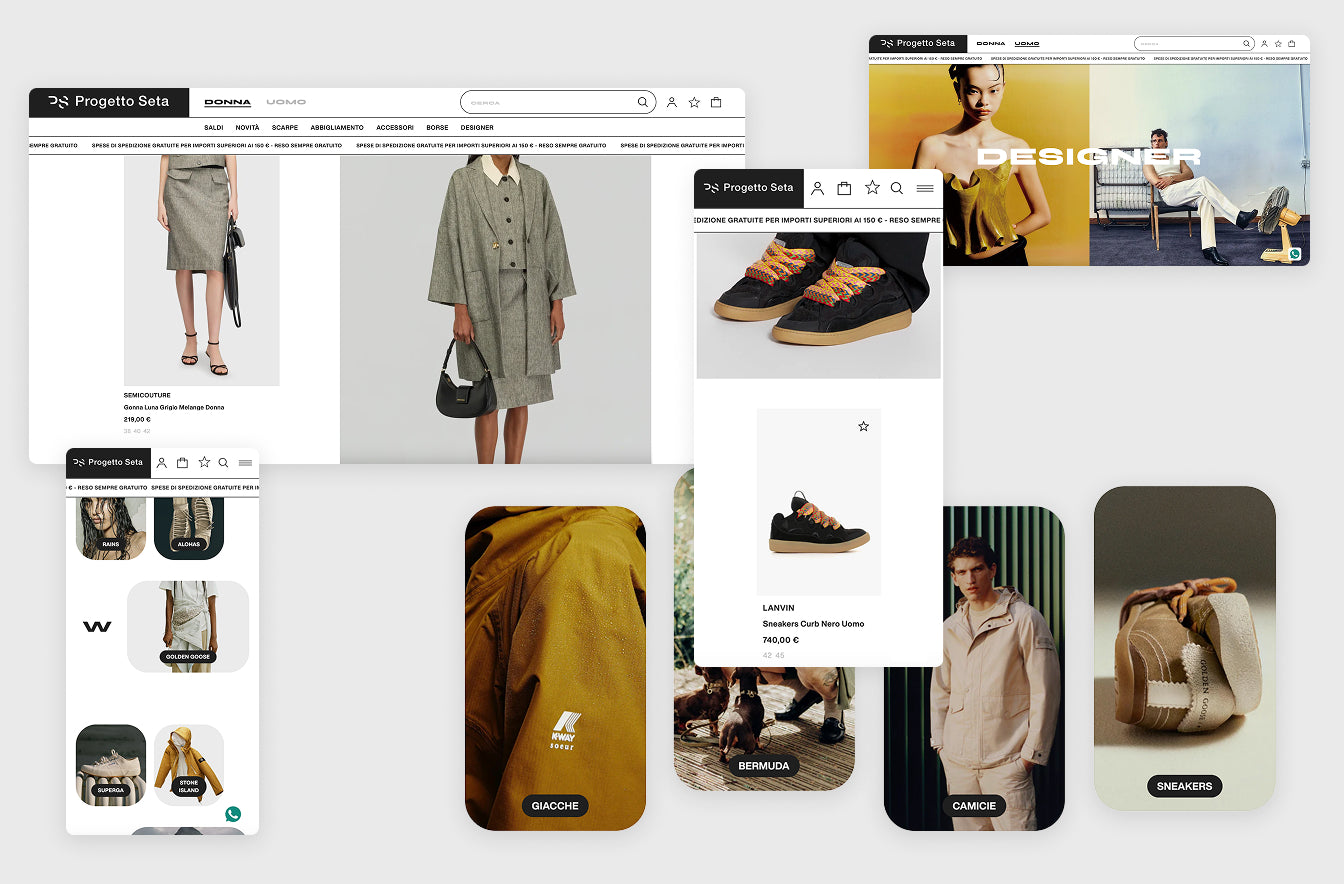The width and height of the screenshot is (1344, 884).
Task: Click the 740,00 € price
Action: coord(781,640)
